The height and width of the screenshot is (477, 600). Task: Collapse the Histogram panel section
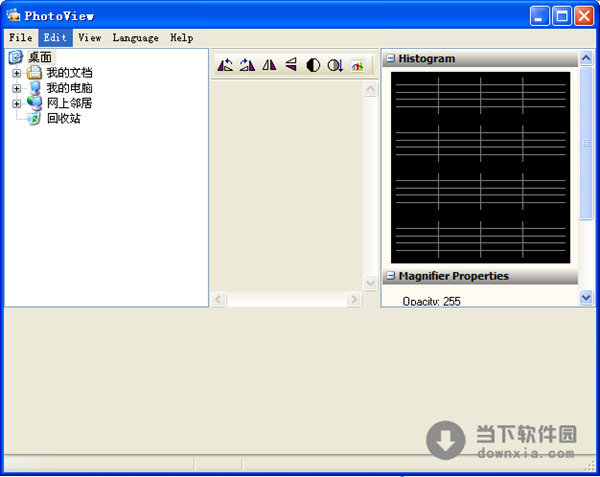[391, 59]
